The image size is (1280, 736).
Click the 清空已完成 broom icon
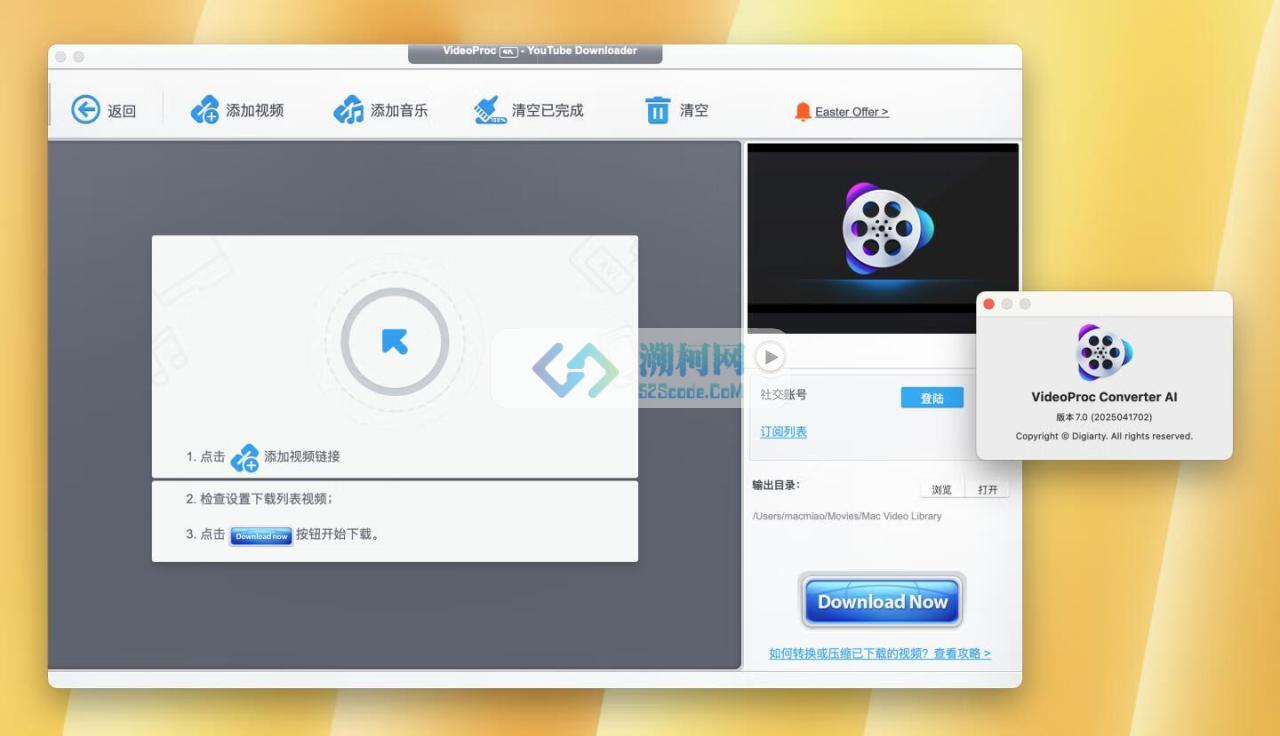pos(490,110)
